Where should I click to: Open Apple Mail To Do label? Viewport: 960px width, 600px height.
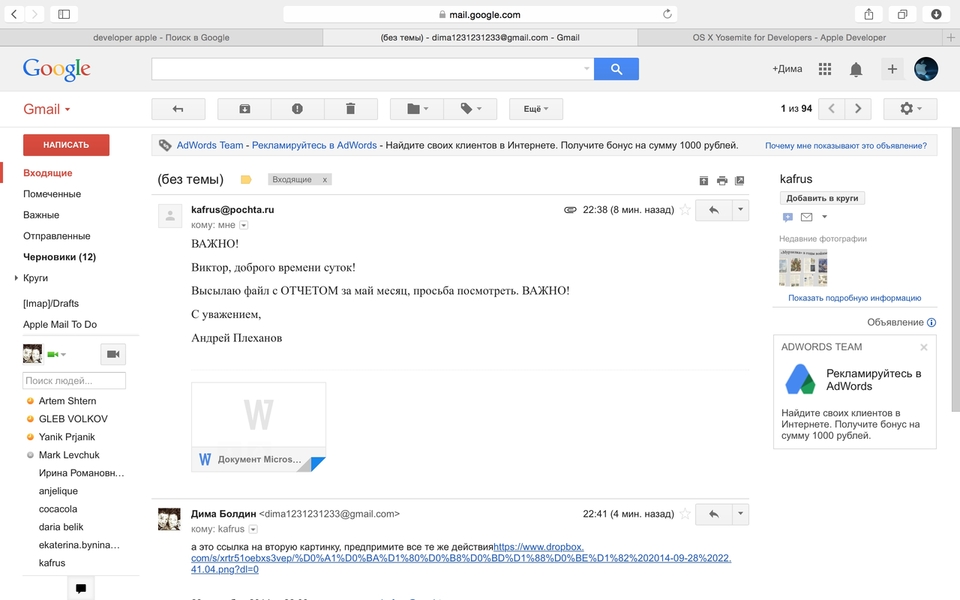coord(60,324)
